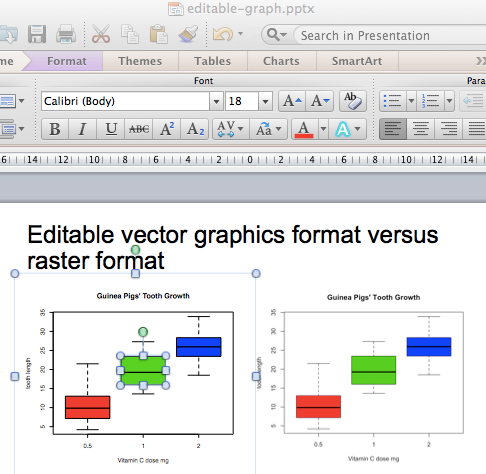This screenshot has width=486, height=474.
Task: Toggle Italic formatting
Action: click(82, 129)
